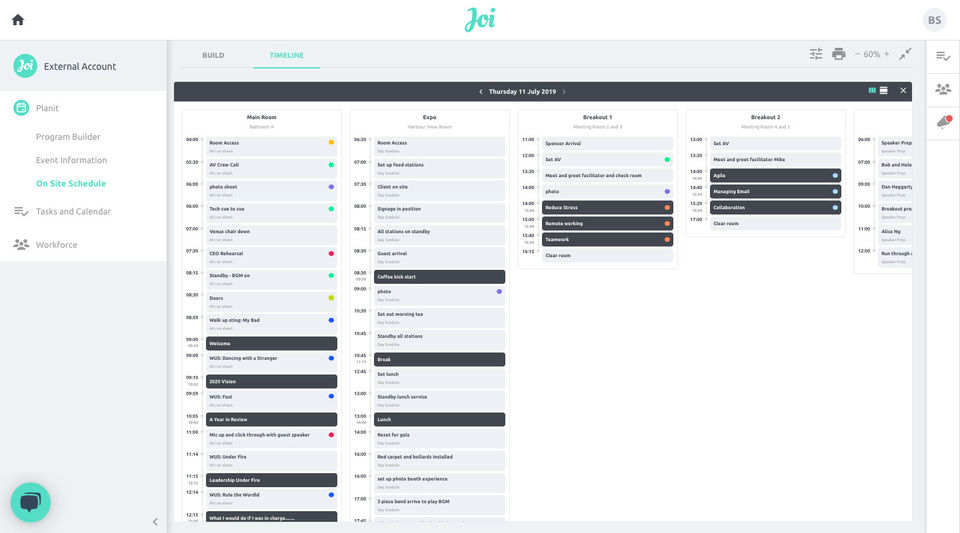The width and height of the screenshot is (960, 533).
Task: Go to previous day arrow
Action: click(481, 92)
